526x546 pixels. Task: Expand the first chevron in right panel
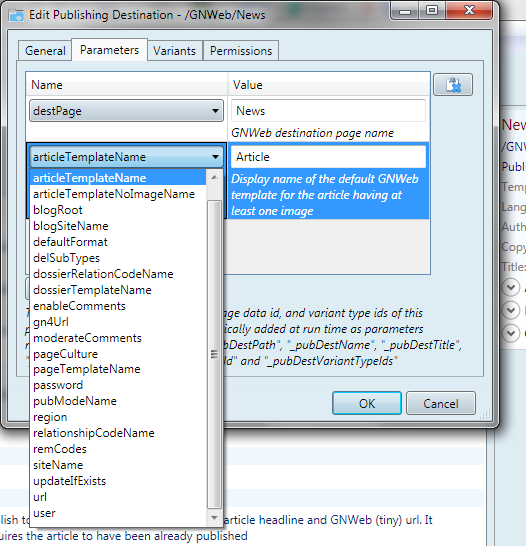point(511,288)
